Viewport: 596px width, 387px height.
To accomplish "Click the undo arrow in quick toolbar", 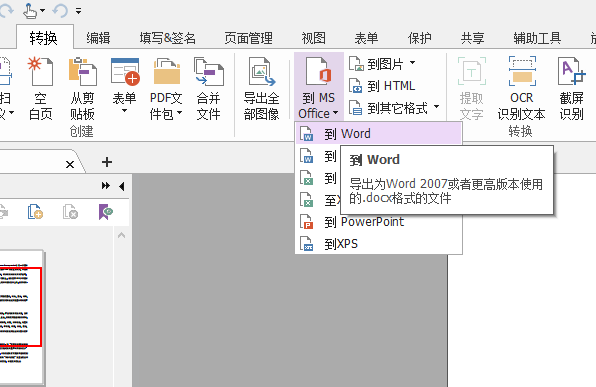I will [x=60, y=10].
